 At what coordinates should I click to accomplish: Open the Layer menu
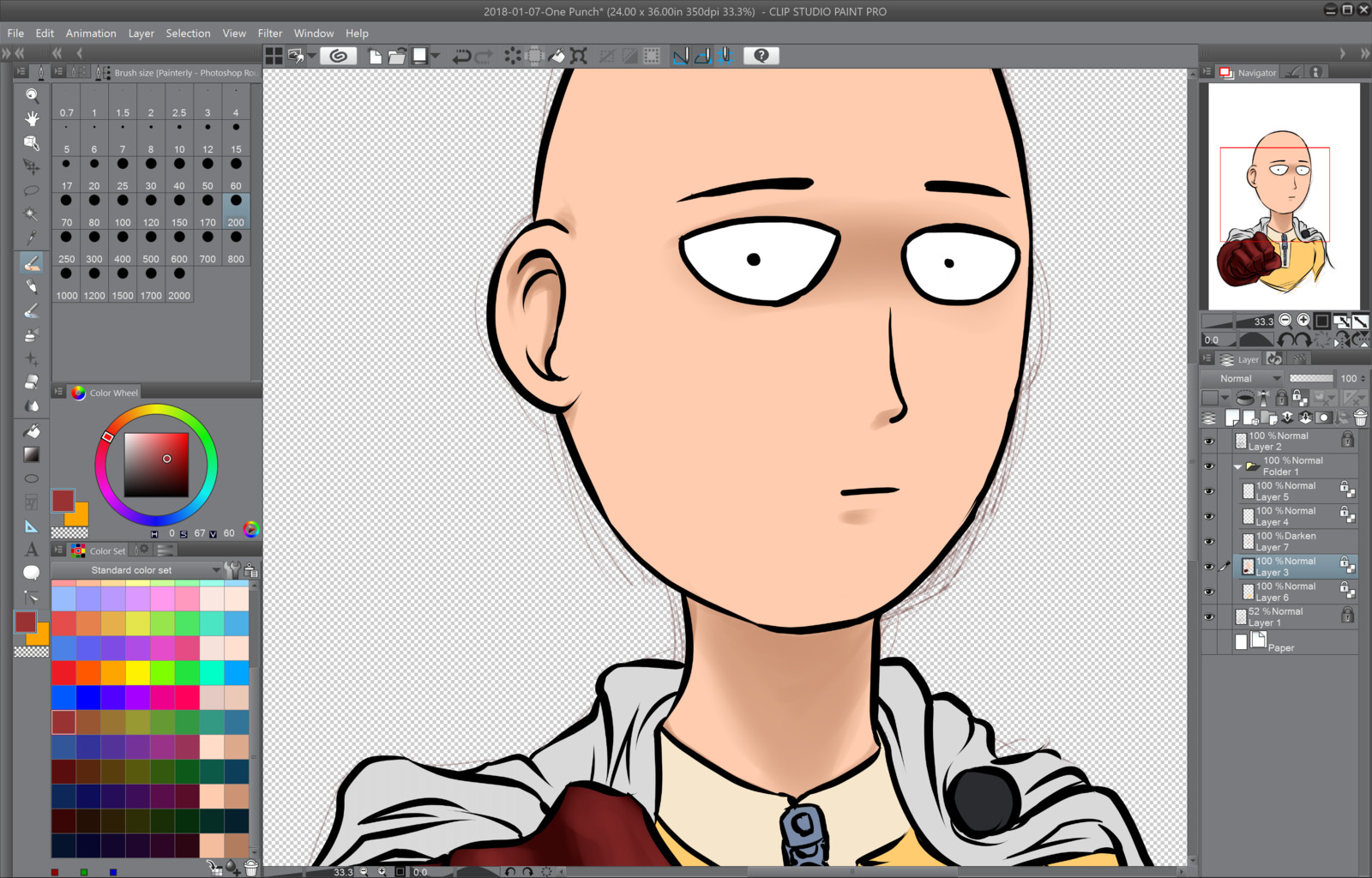point(141,33)
